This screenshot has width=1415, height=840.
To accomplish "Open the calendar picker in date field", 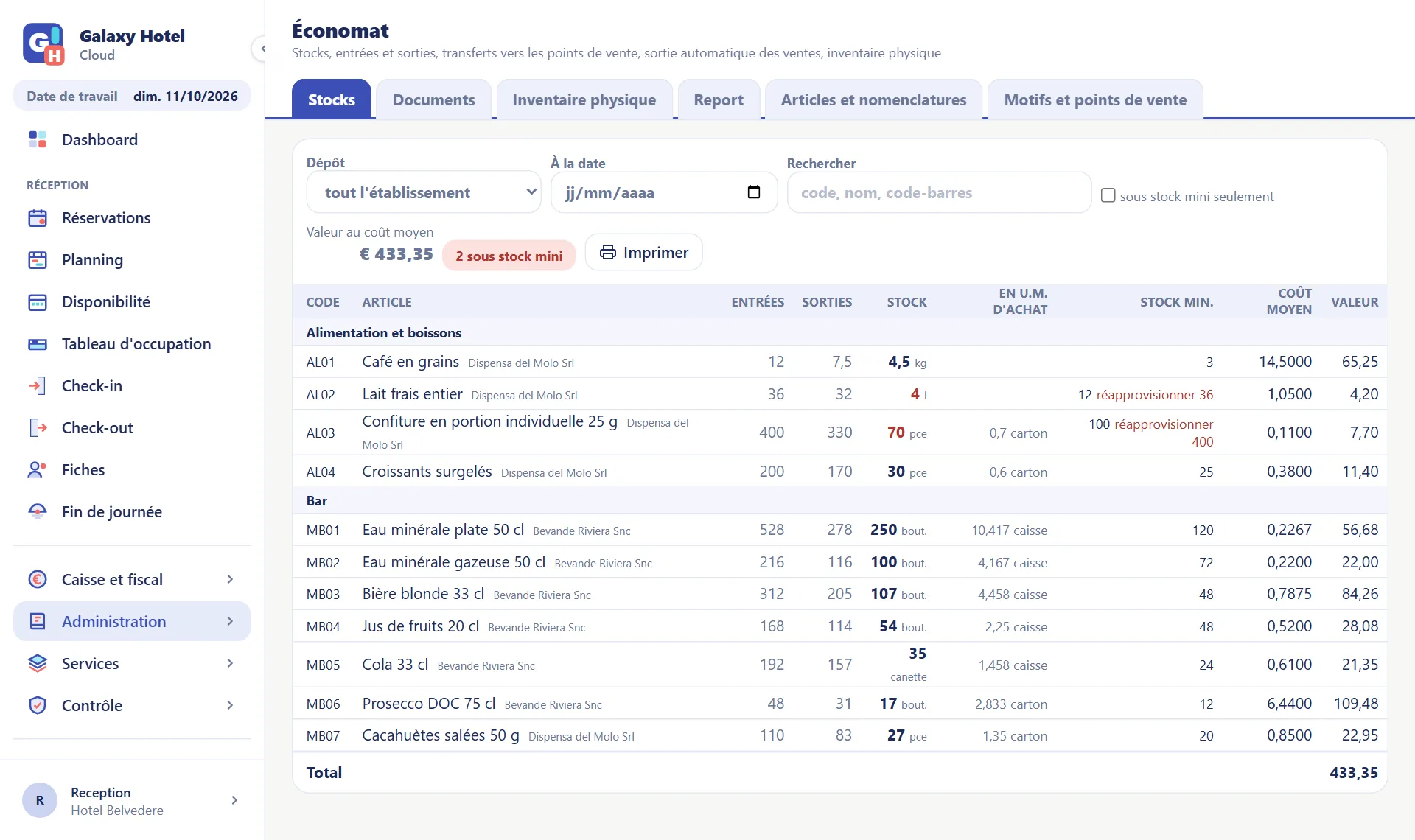I will coord(754,192).
